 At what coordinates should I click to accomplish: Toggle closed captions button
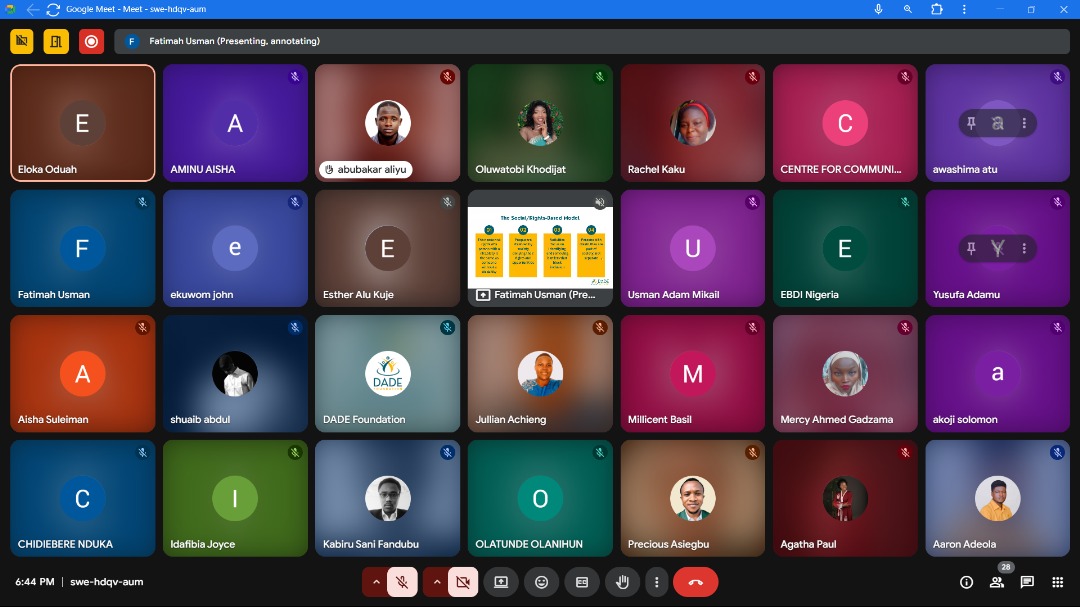[x=582, y=582]
